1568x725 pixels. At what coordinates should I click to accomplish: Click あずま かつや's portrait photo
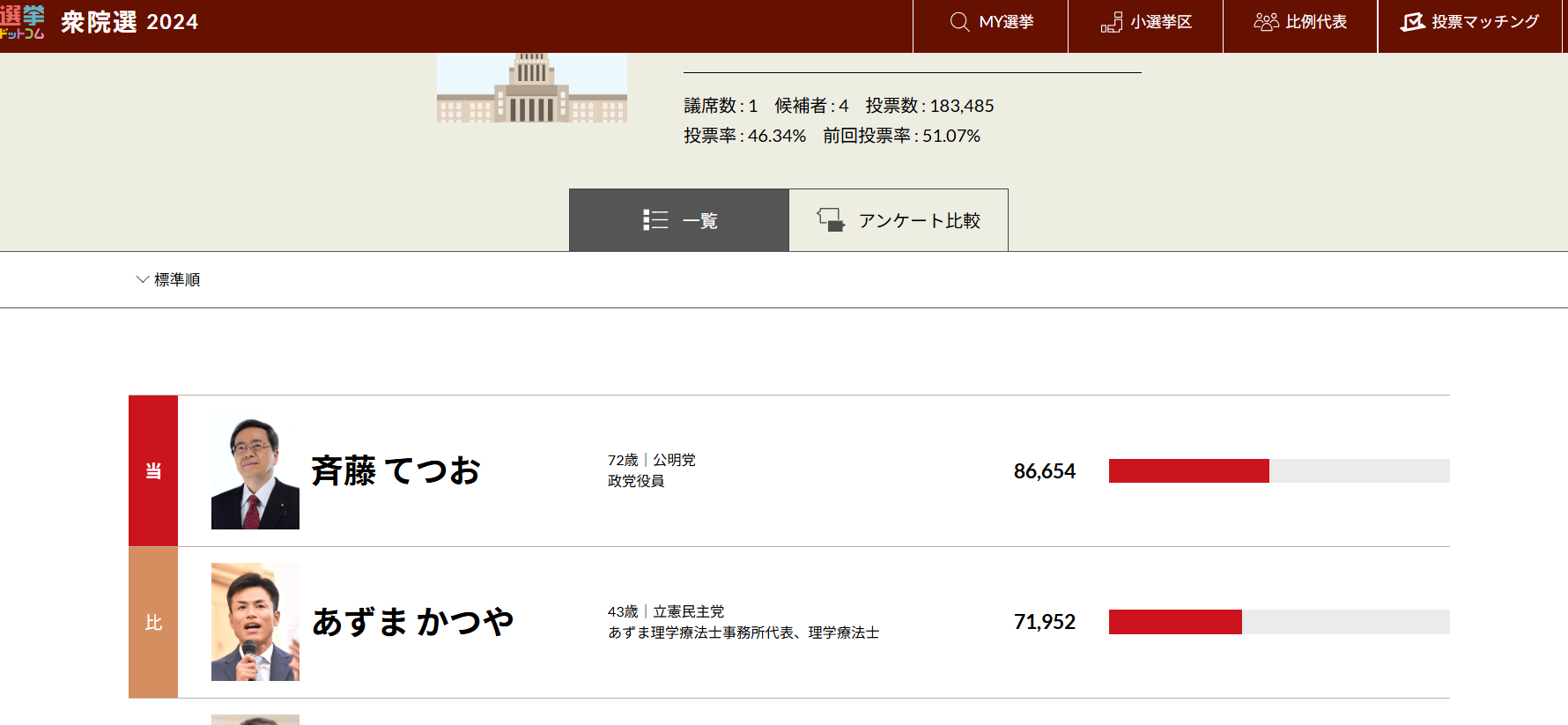coord(255,622)
